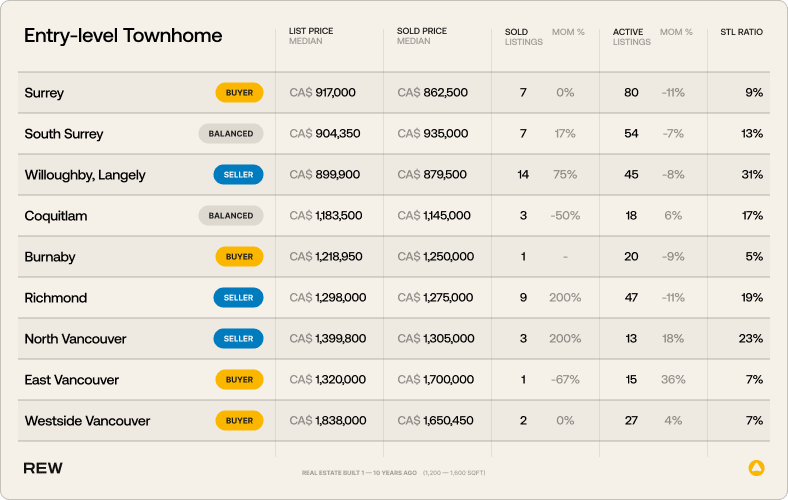Click Willoughby's '31%' STL ratio
The height and width of the screenshot is (500, 788).
coord(752,174)
